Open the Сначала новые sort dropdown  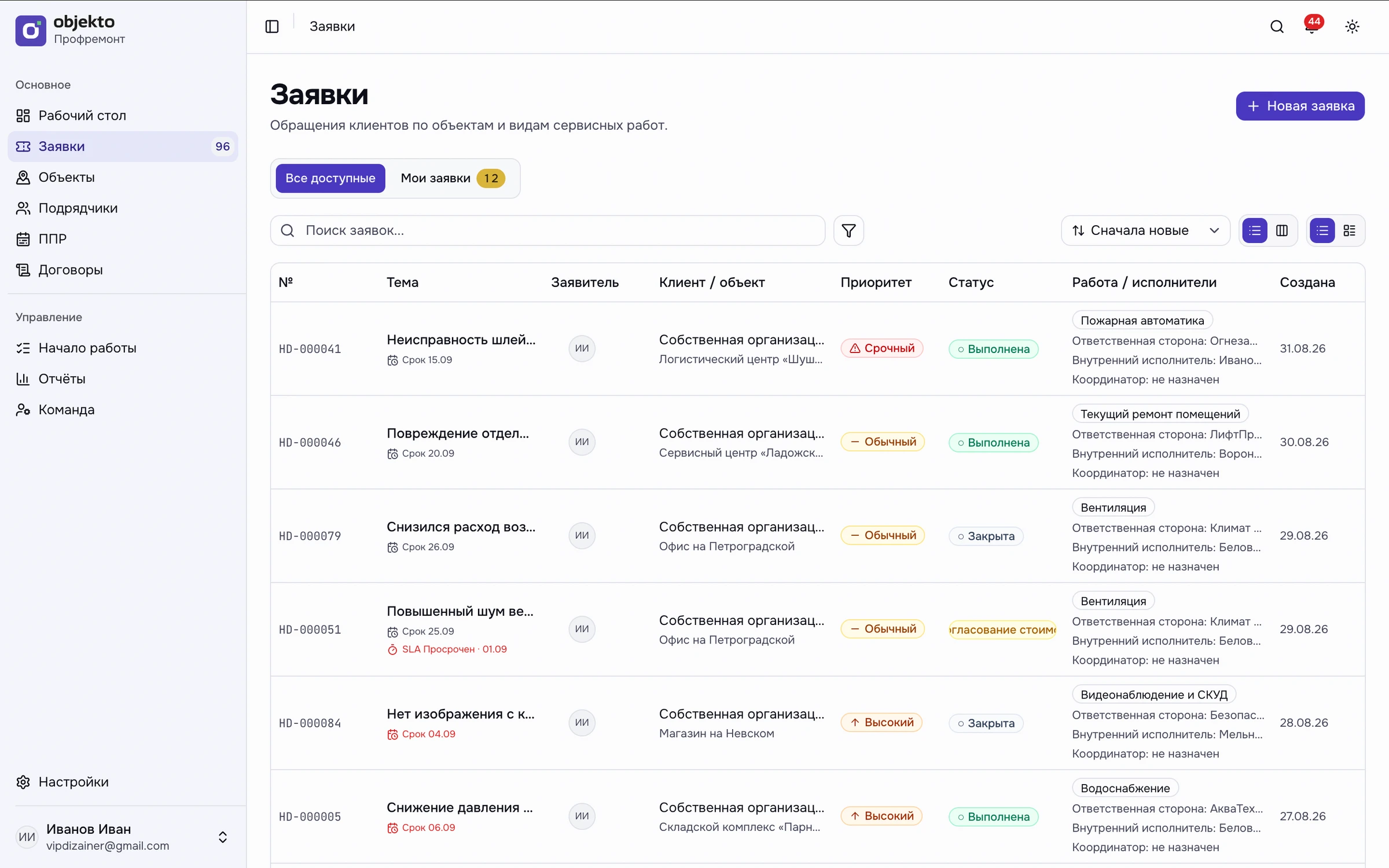(x=1145, y=231)
